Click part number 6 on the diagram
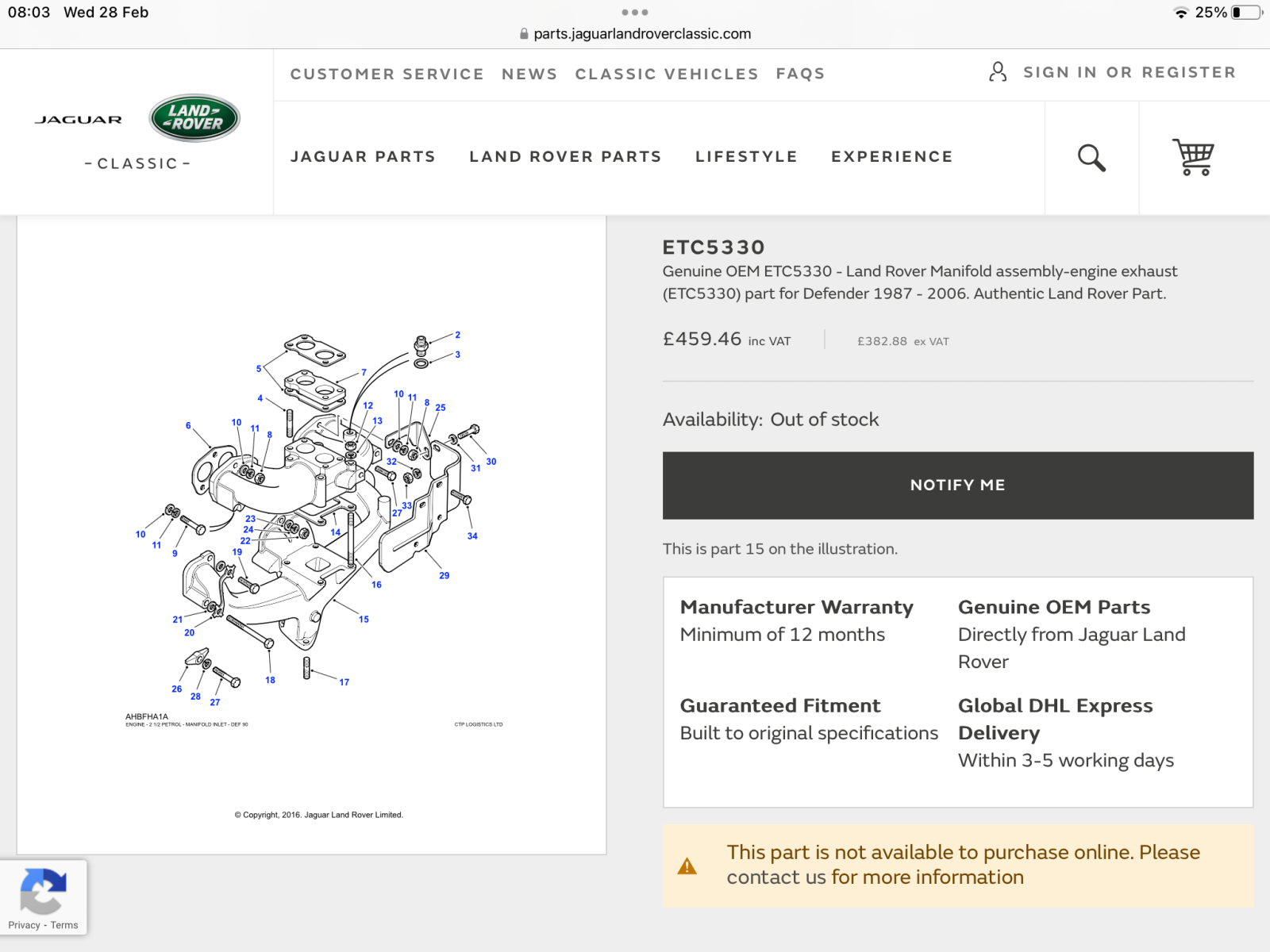 coord(188,425)
